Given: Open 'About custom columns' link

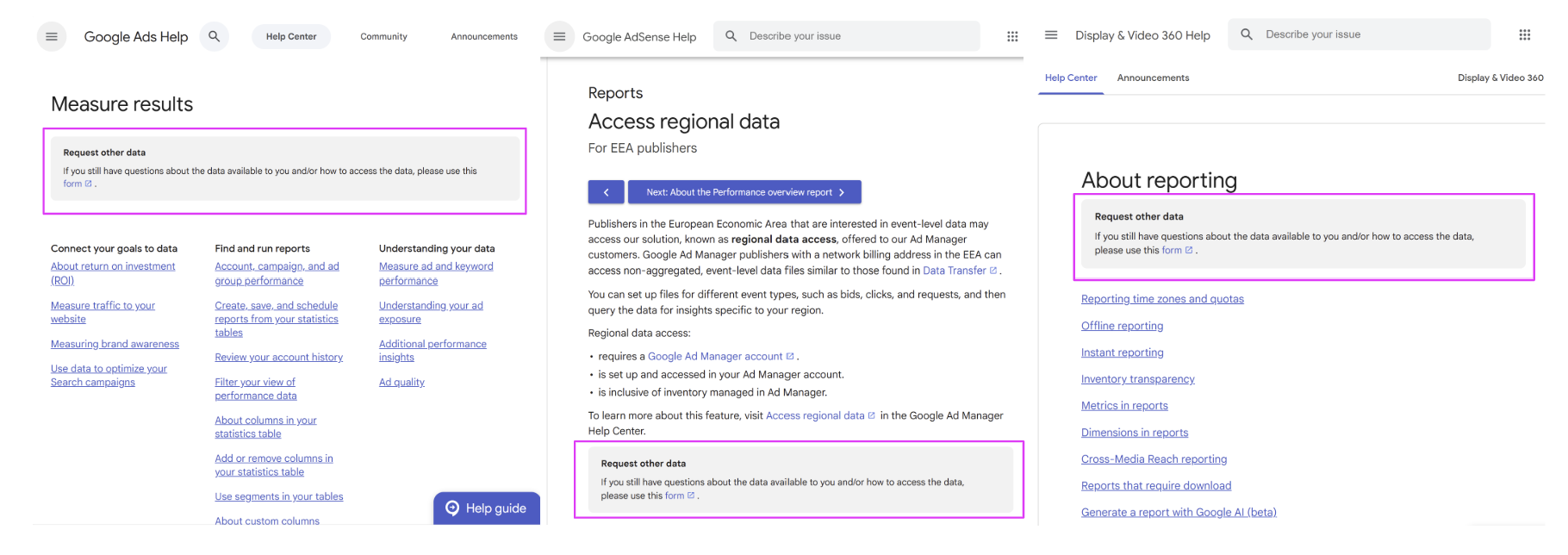Looking at the screenshot, I should tap(267, 521).
